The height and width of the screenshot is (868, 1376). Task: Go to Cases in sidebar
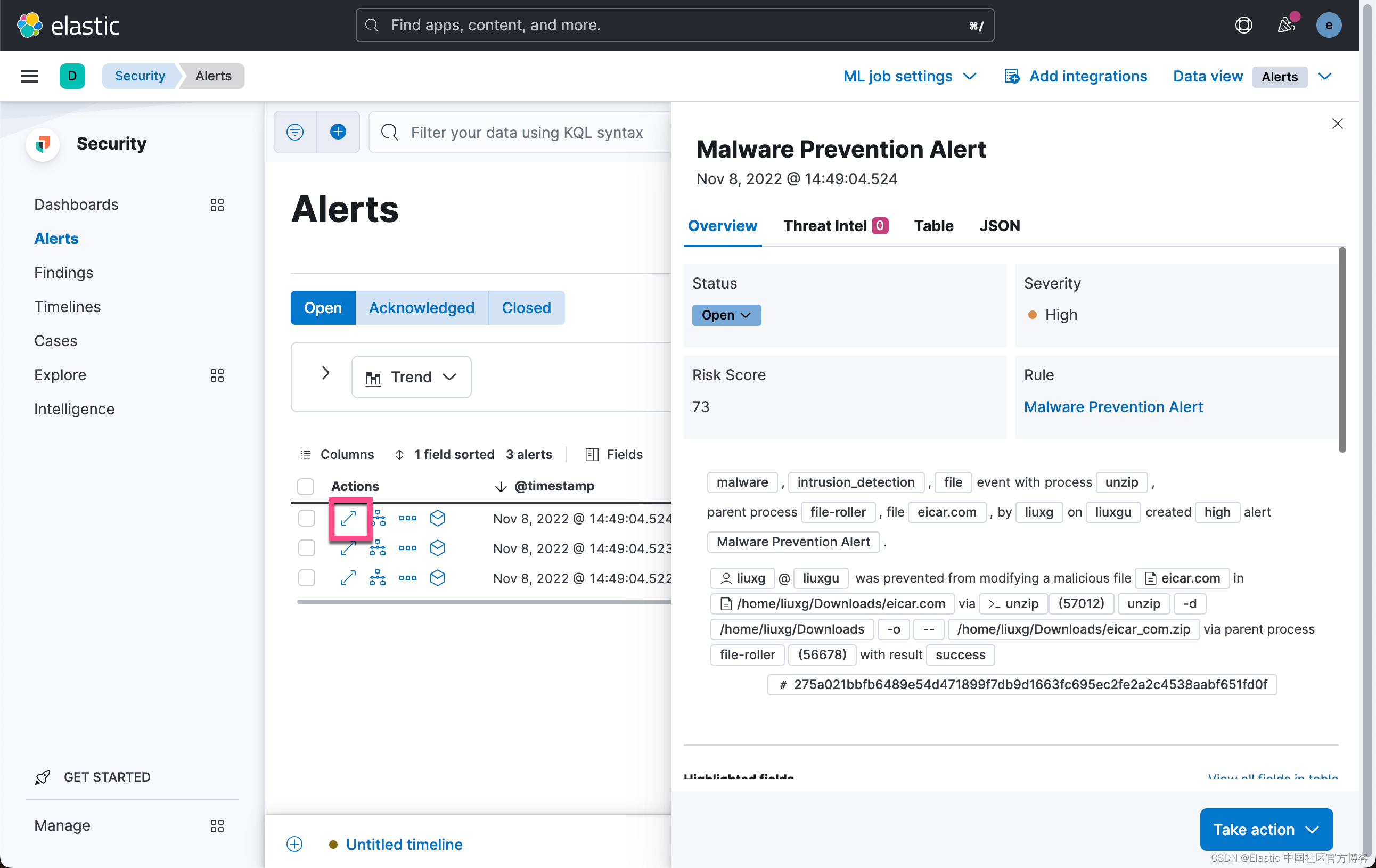(55, 341)
